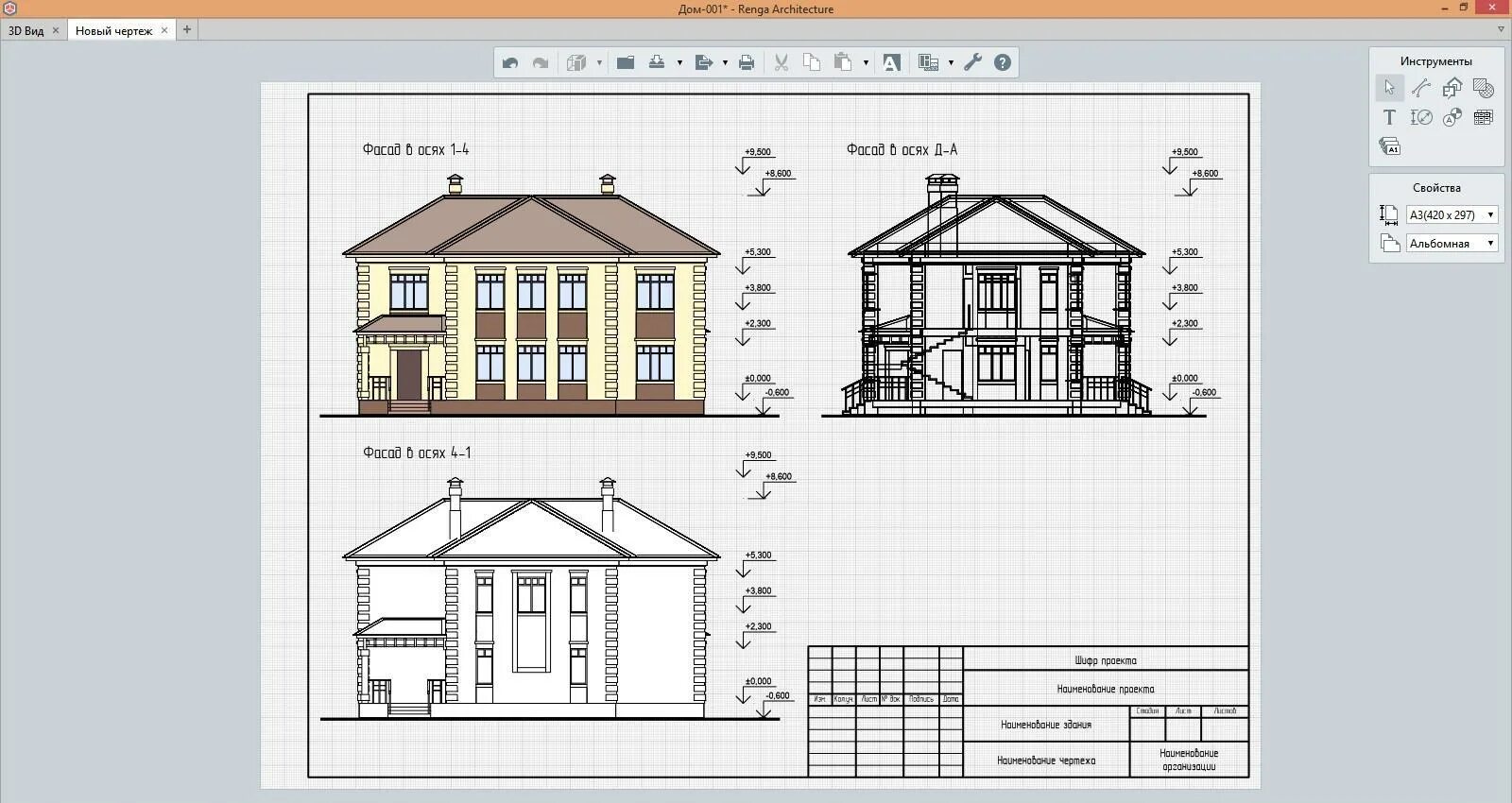Click the Save project tray icon

[657, 62]
